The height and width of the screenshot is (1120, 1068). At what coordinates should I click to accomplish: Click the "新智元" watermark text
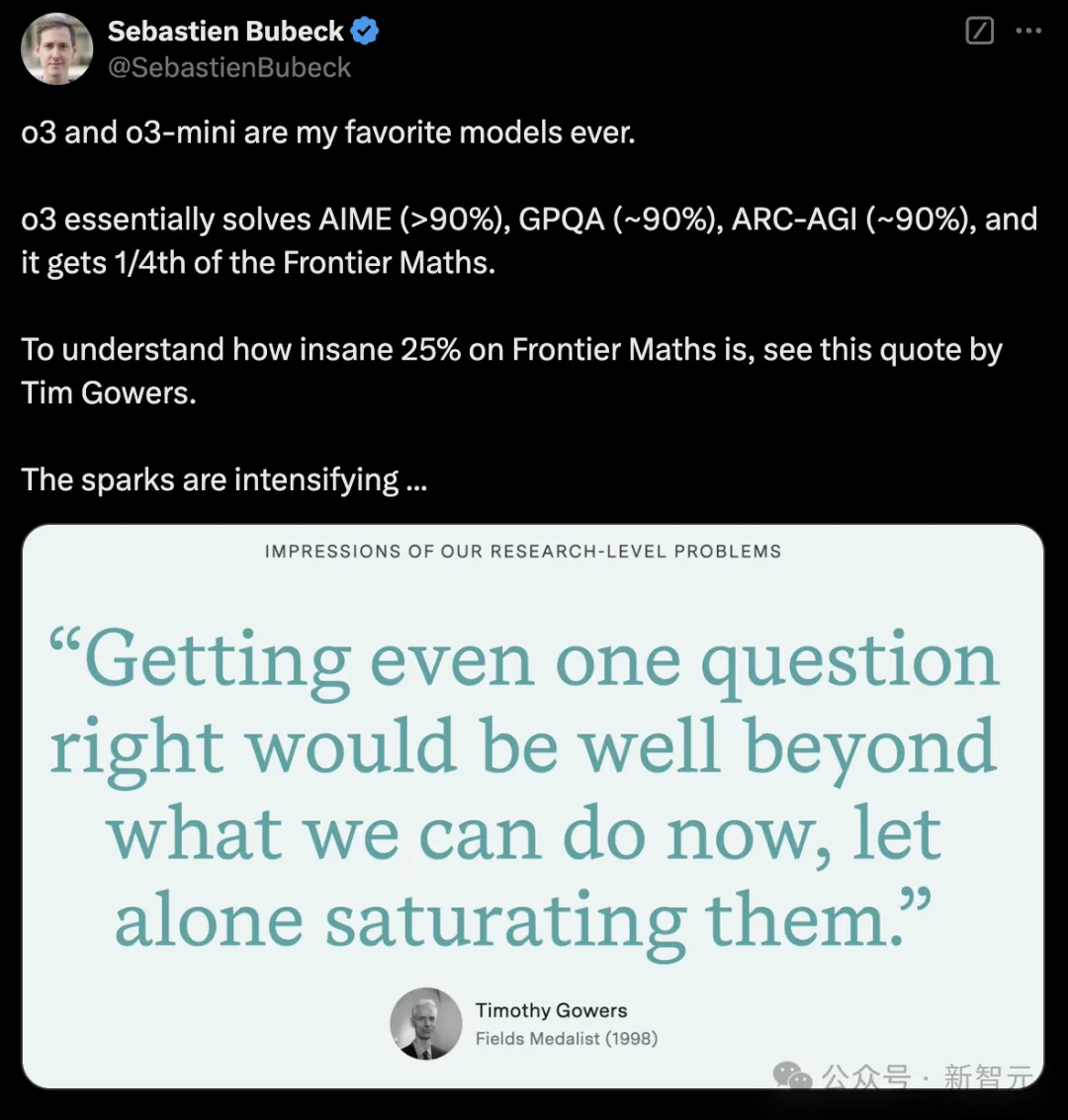click(x=987, y=1077)
